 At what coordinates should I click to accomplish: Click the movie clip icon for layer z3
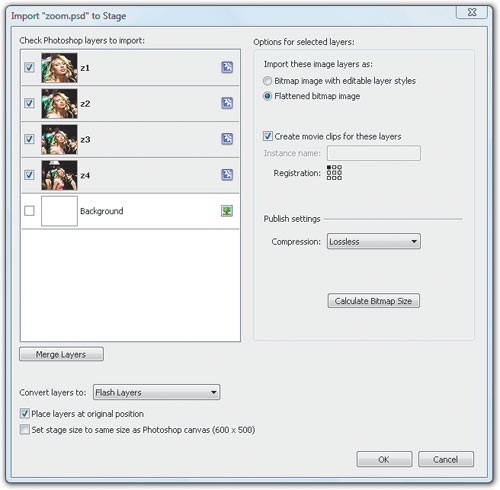point(227,139)
